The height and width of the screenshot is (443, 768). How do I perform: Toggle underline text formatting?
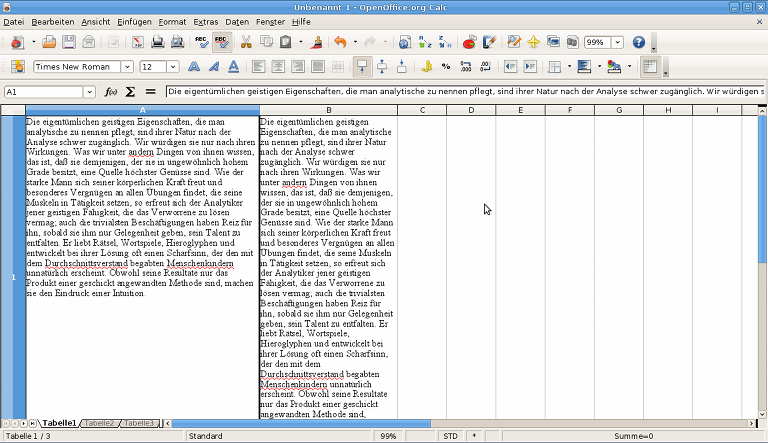pos(232,67)
